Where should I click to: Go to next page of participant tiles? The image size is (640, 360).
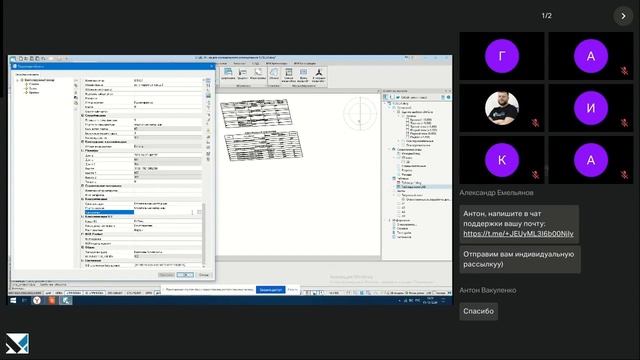tap(623, 16)
